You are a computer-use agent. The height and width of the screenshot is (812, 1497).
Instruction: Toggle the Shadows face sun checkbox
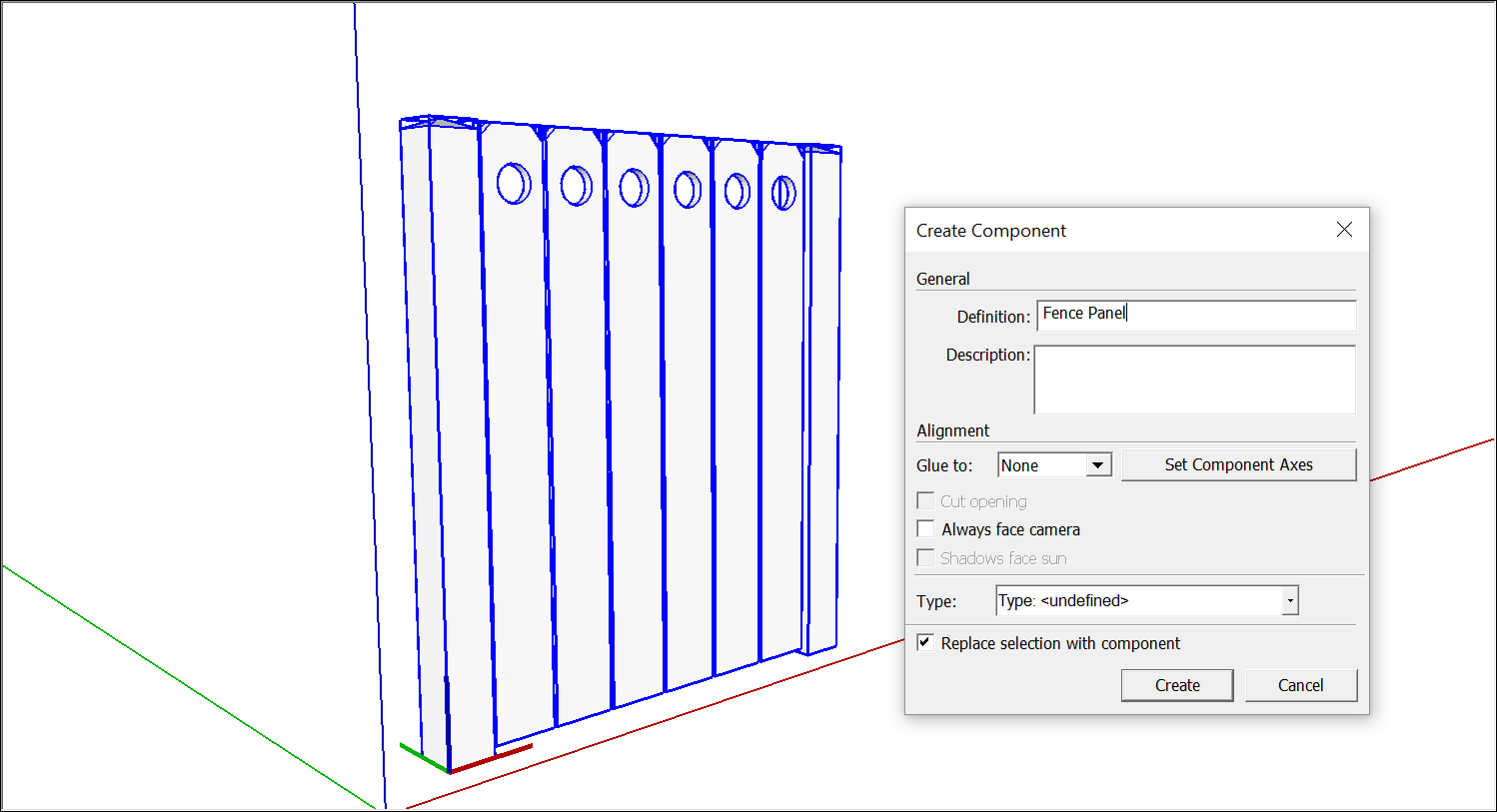coord(926,558)
